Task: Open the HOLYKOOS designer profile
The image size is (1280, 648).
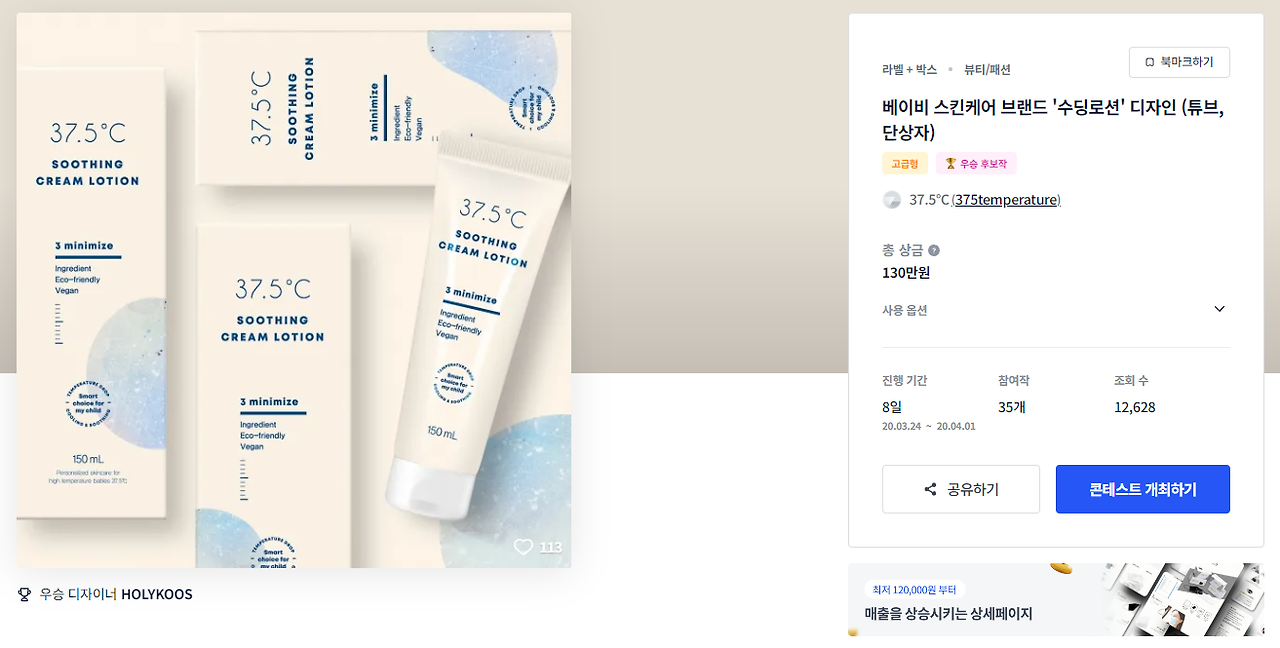Action: click(x=157, y=594)
